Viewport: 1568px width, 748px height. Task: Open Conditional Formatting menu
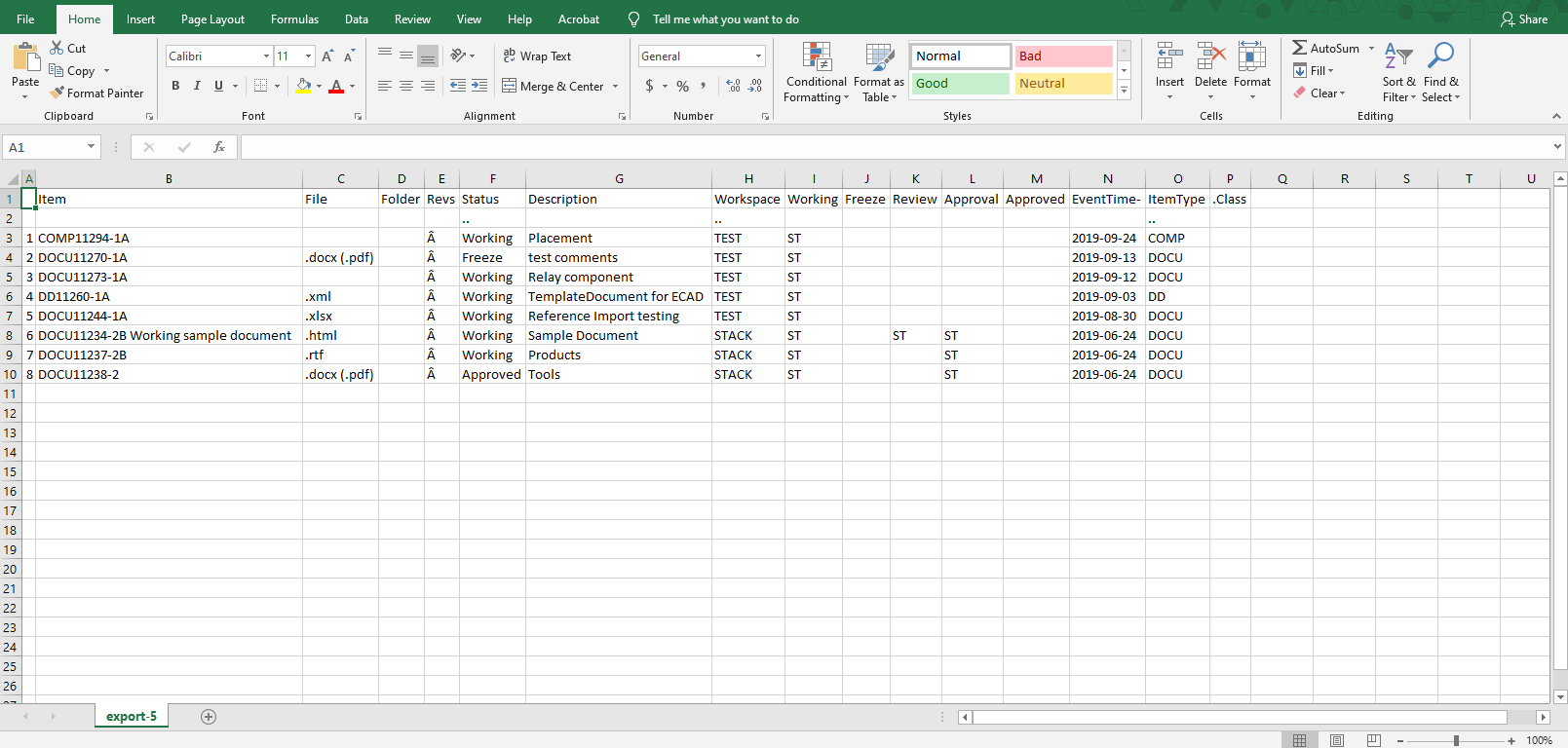click(x=817, y=72)
